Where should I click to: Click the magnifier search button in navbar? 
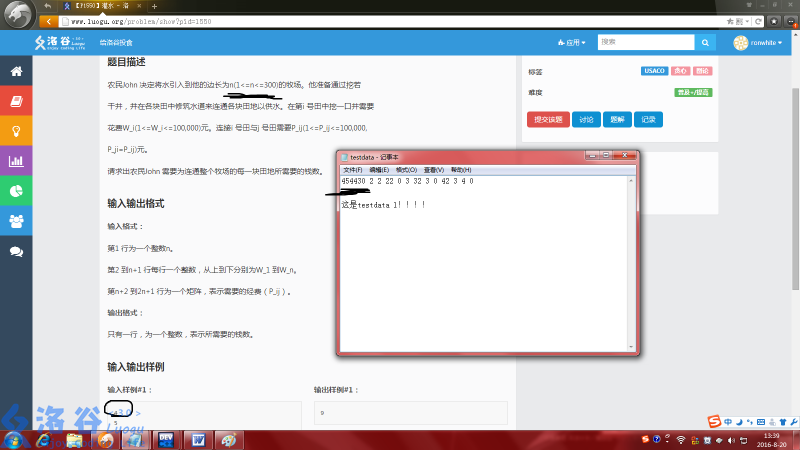pos(705,43)
